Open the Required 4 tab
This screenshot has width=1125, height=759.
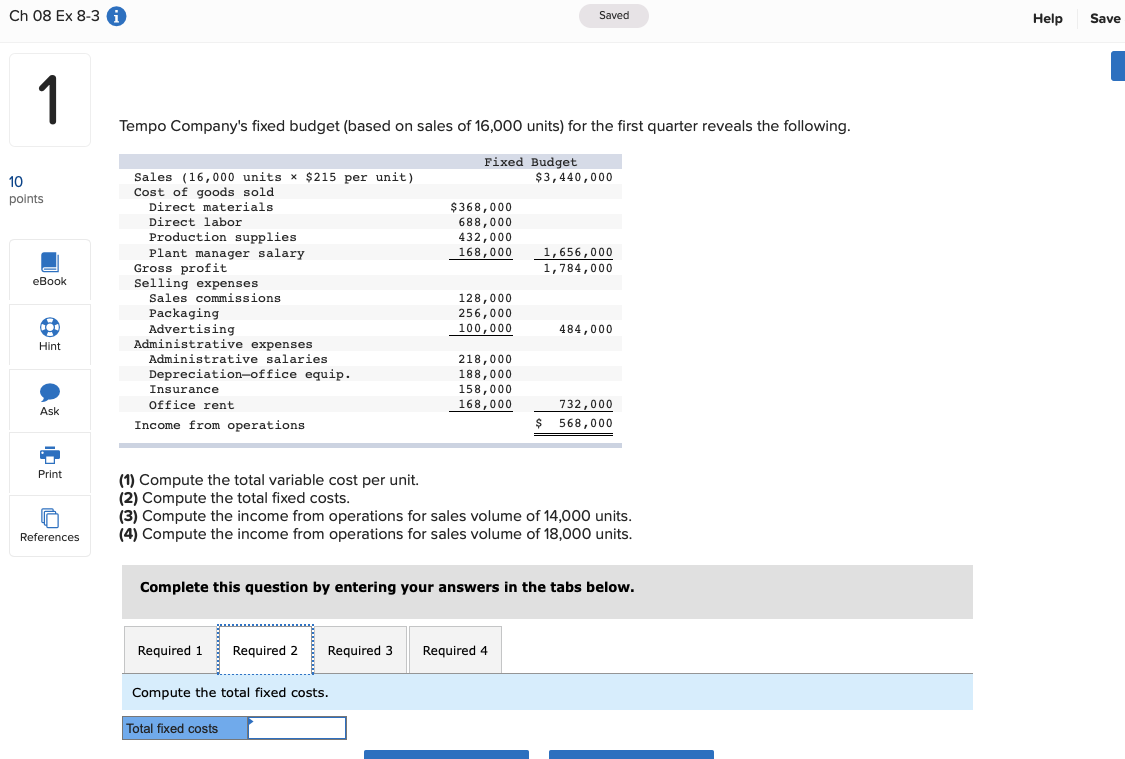click(x=455, y=650)
